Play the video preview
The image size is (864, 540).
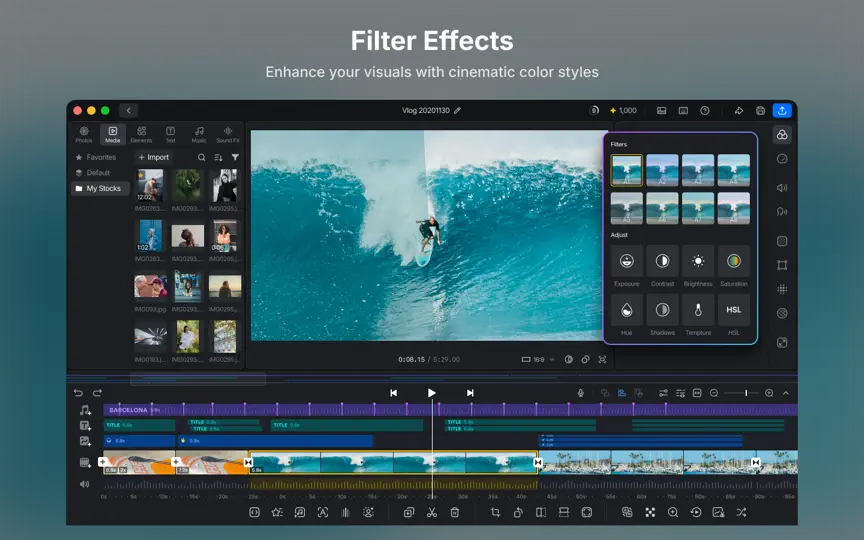431,393
